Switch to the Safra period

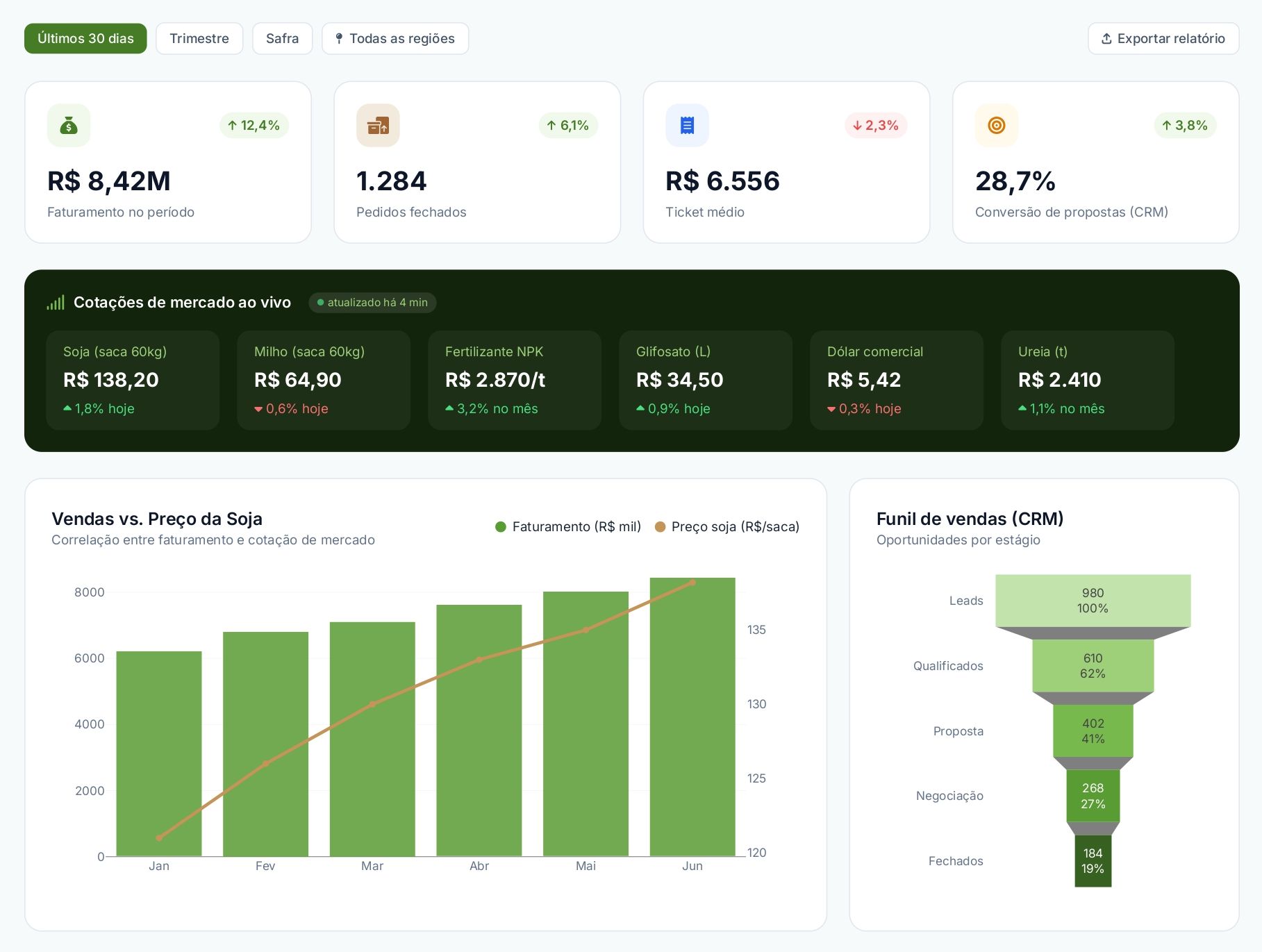coord(282,39)
